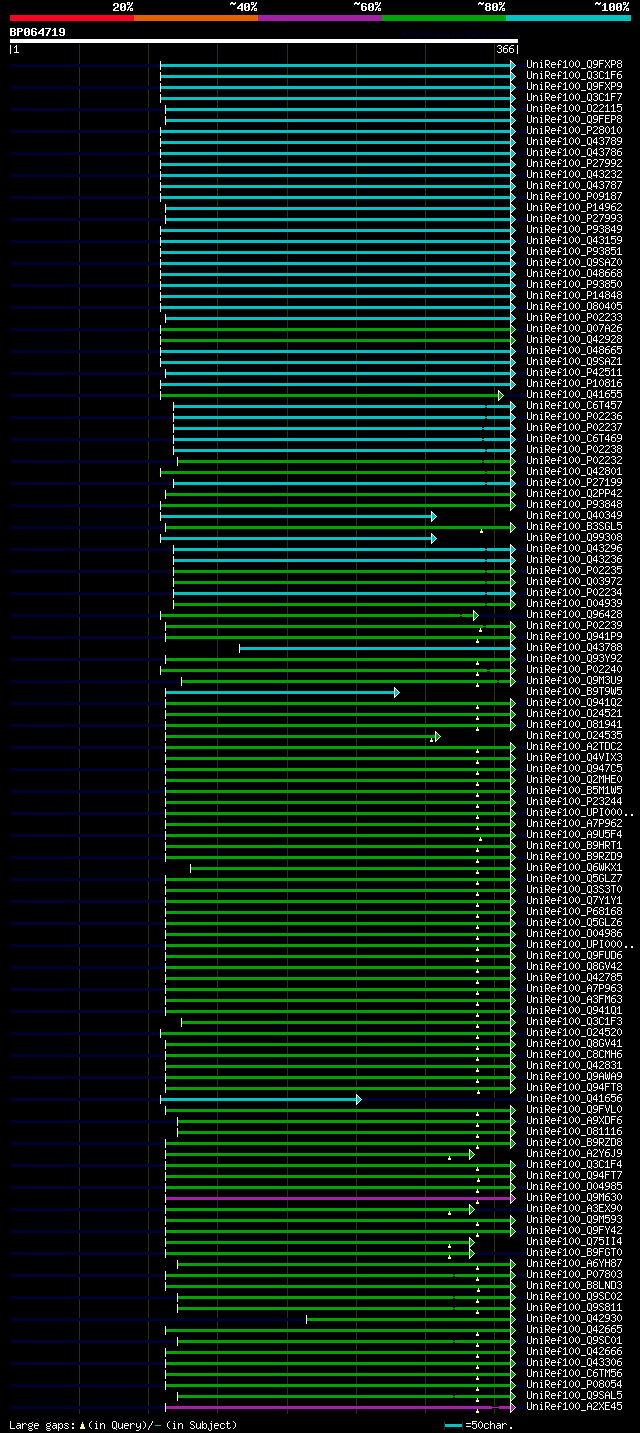Select the UniRef100_A2Y6J9 label
Screen dimensions: 640x1433
(574, 1154)
